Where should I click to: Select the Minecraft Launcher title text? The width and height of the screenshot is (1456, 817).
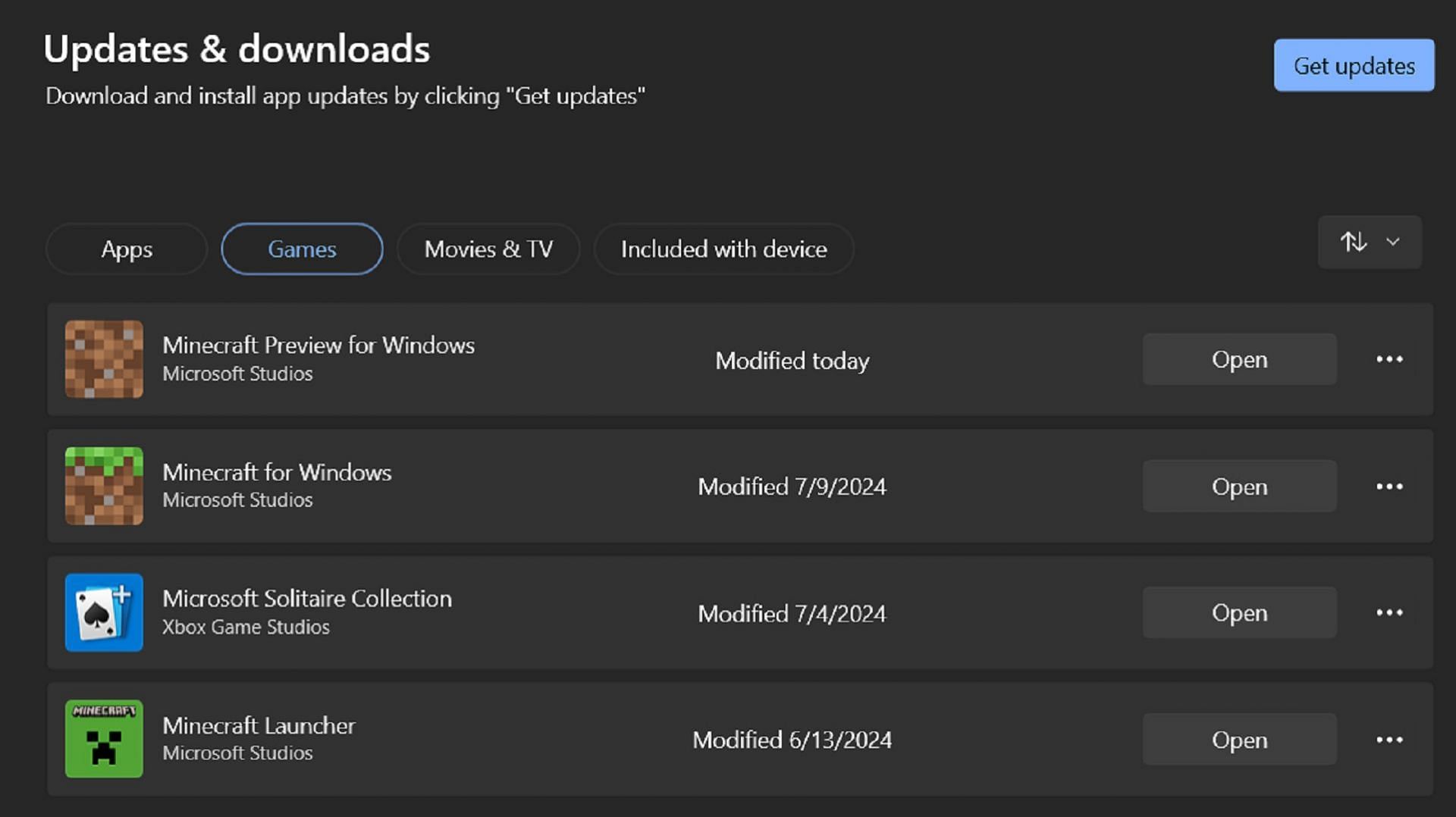(x=259, y=725)
